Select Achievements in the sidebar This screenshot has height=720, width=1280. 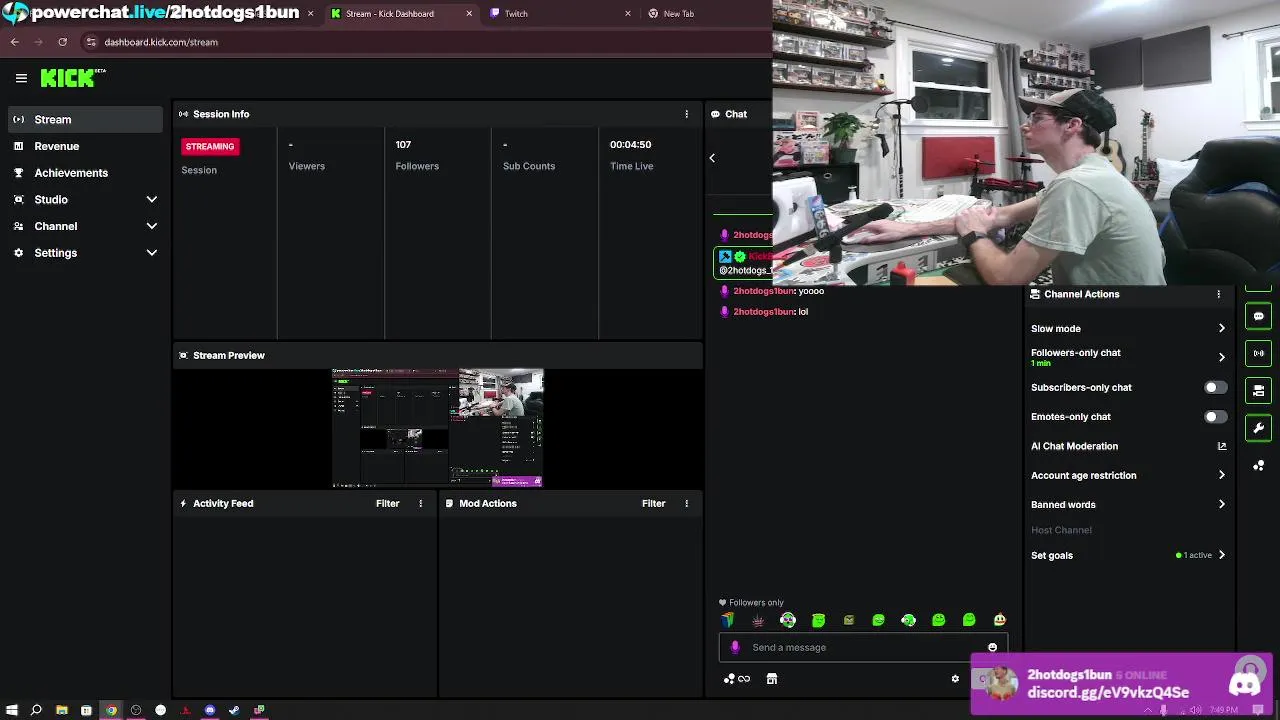coord(85,173)
